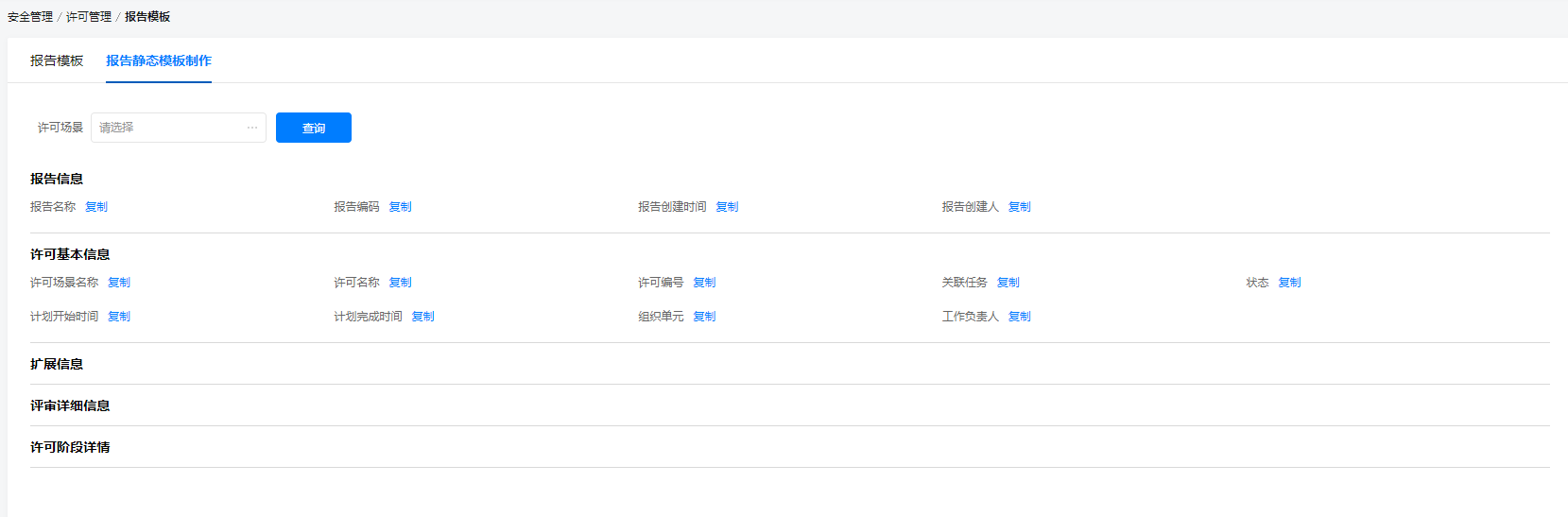Copy the 状态 field
1568x517 pixels.
pos(1290,283)
